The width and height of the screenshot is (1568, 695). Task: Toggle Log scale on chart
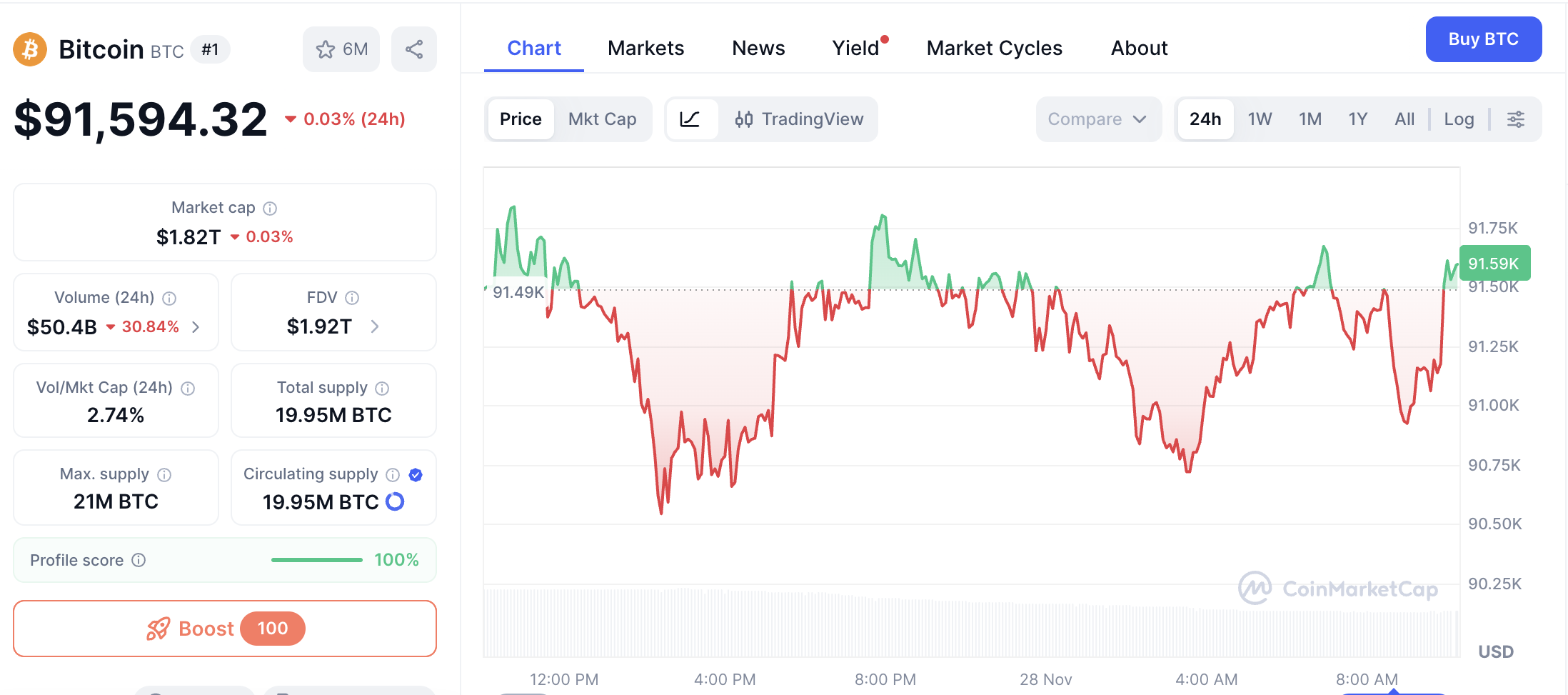(1459, 119)
